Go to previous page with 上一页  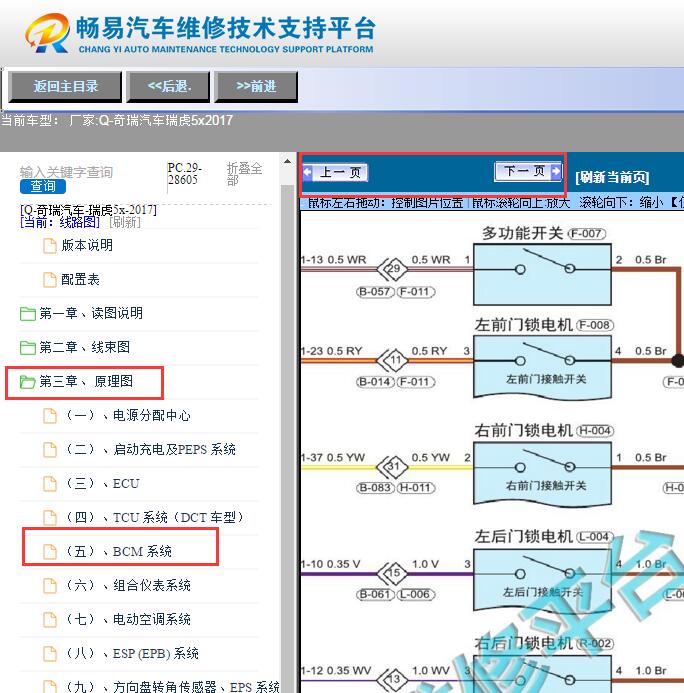click(335, 172)
